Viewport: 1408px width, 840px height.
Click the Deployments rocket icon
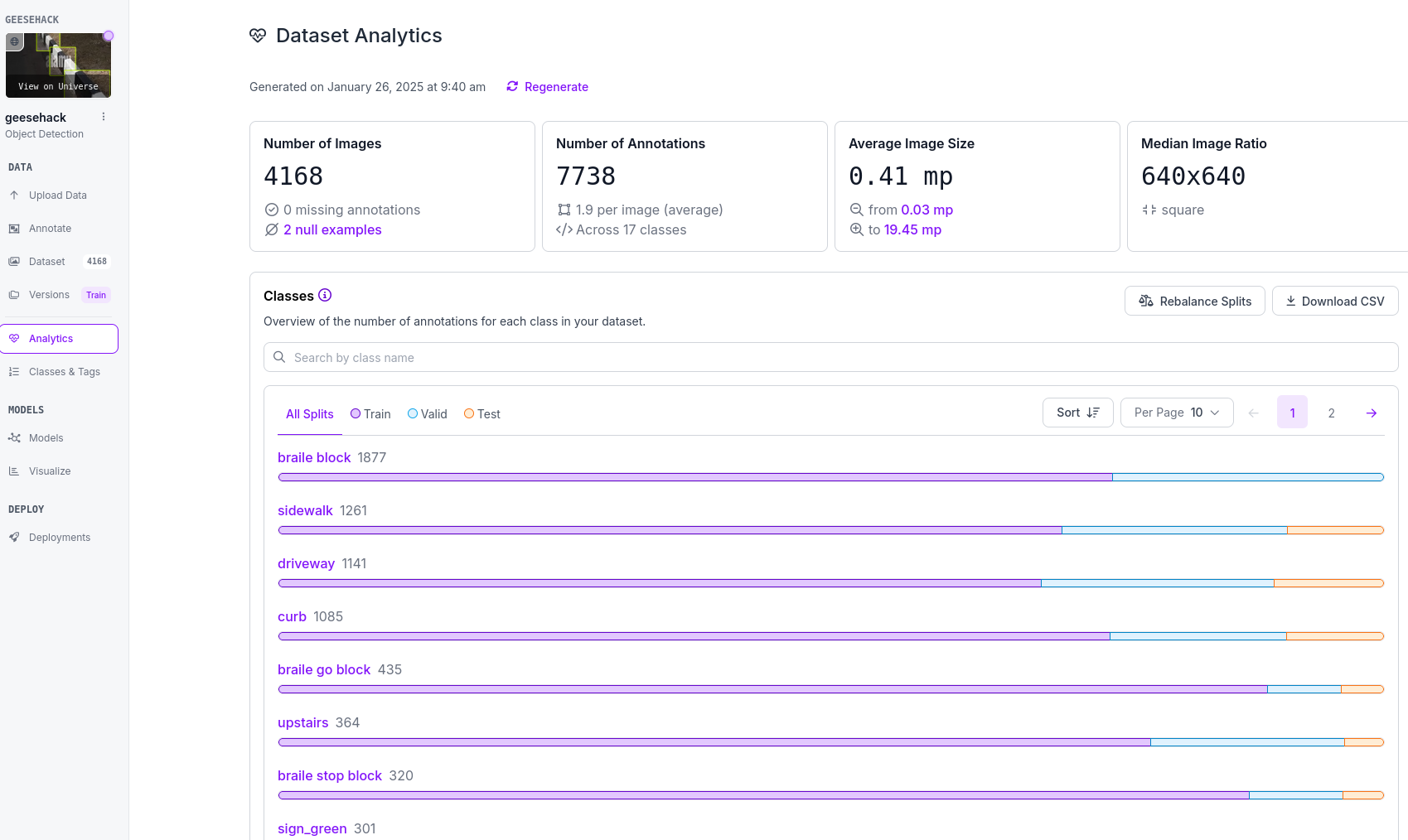14,538
